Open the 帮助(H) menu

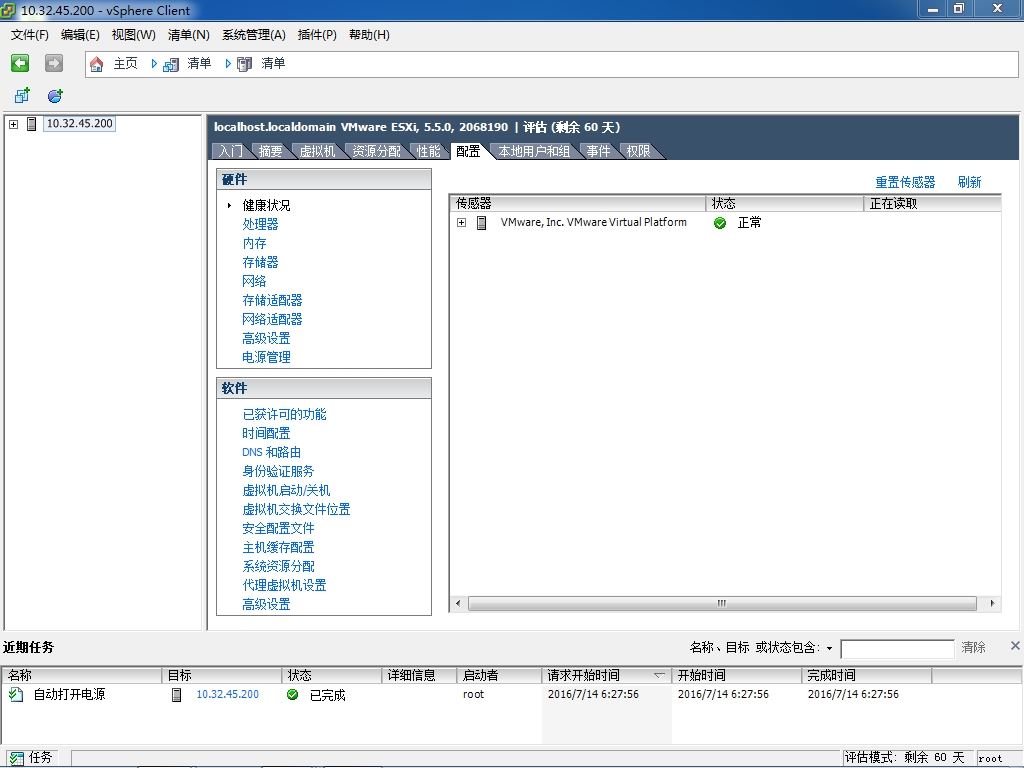click(x=369, y=35)
